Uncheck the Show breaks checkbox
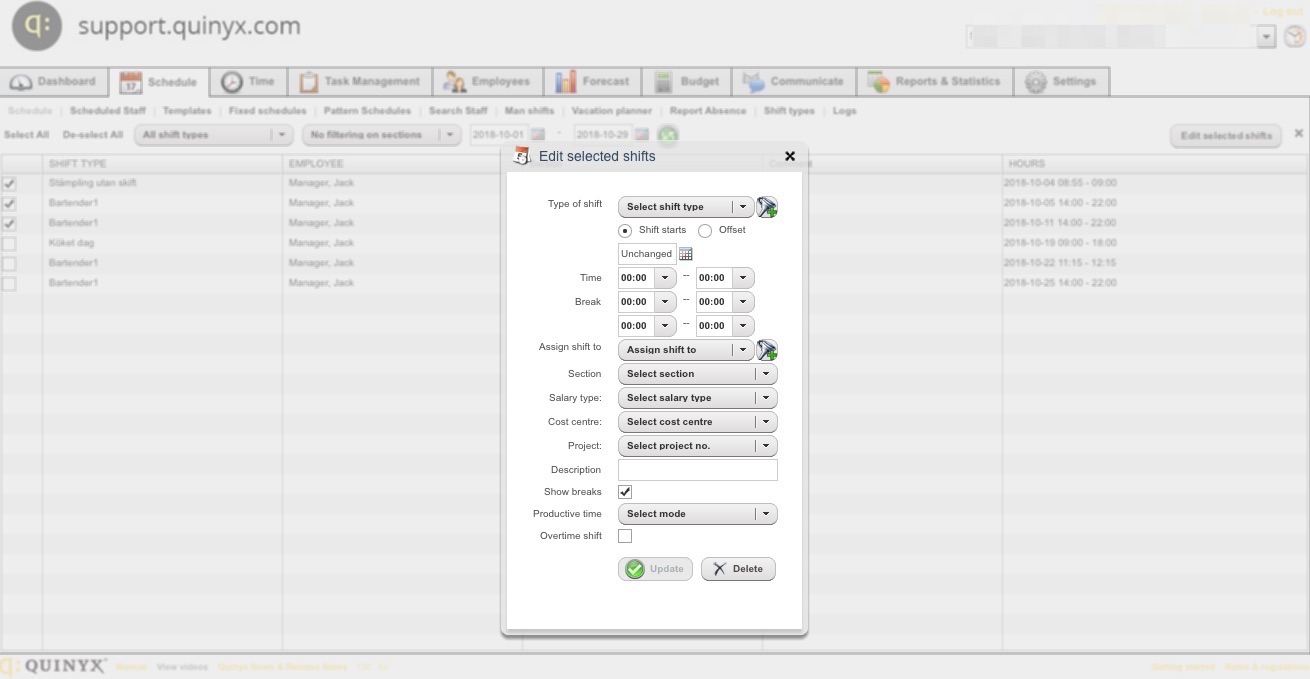The width and height of the screenshot is (1310, 679). tap(625, 492)
